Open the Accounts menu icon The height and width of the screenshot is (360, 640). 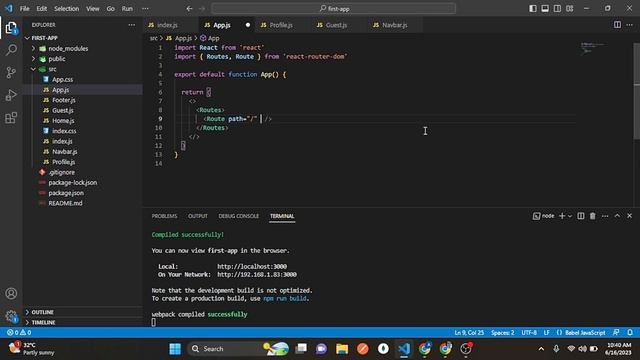tap(11, 293)
